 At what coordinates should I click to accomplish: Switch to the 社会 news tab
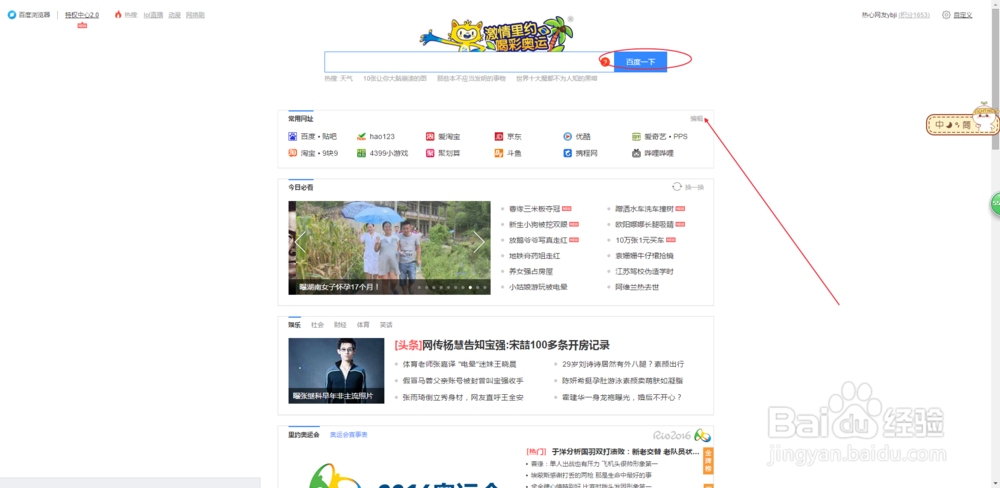(x=318, y=325)
